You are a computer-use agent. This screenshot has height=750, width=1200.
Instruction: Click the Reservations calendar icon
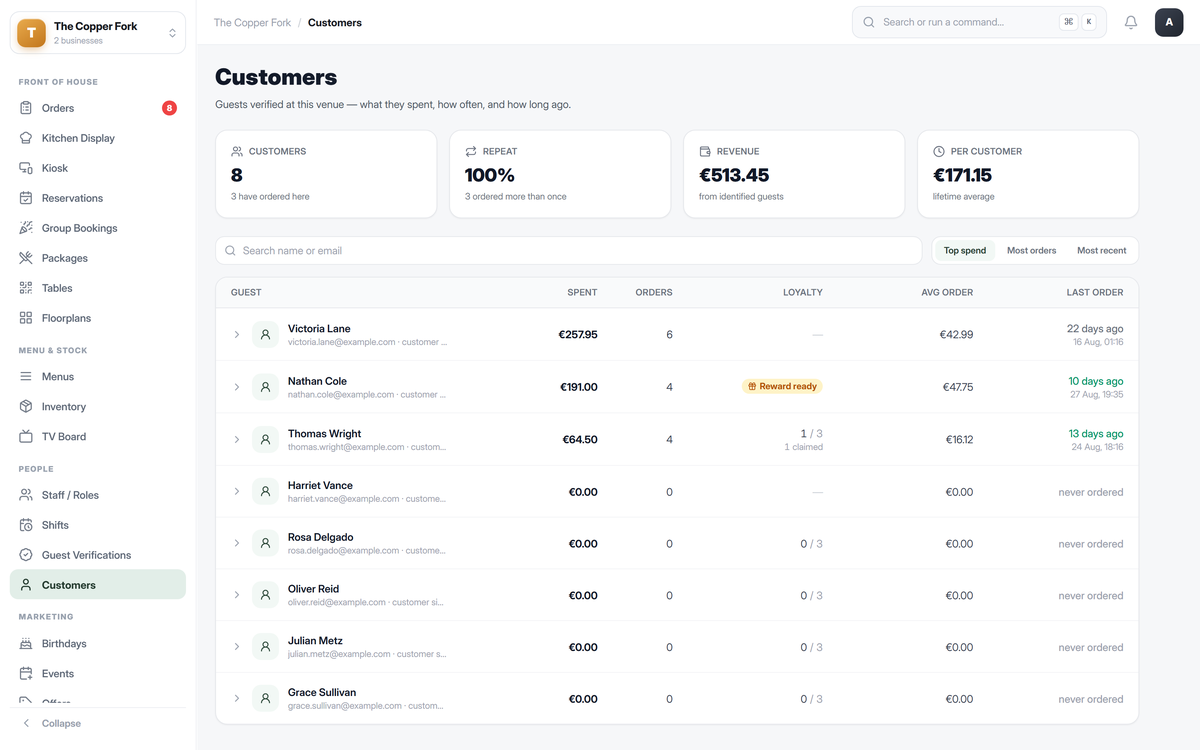click(26, 198)
